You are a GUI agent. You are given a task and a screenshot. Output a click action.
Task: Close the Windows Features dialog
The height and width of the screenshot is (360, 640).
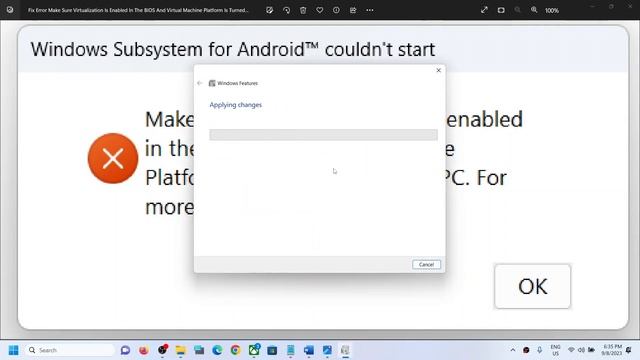pyautogui.click(x=438, y=70)
